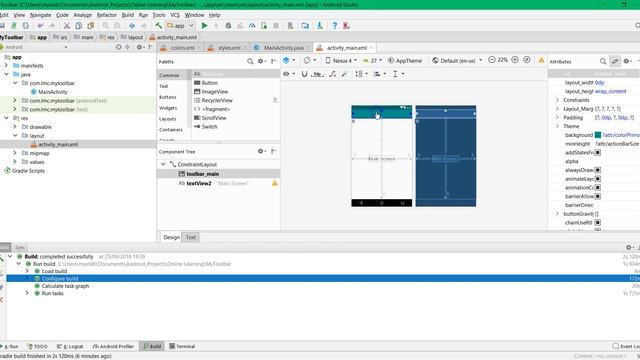This screenshot has height=360, width=640.
Task: Click the Undo arrow icon
Action: [x=40, y=26]
